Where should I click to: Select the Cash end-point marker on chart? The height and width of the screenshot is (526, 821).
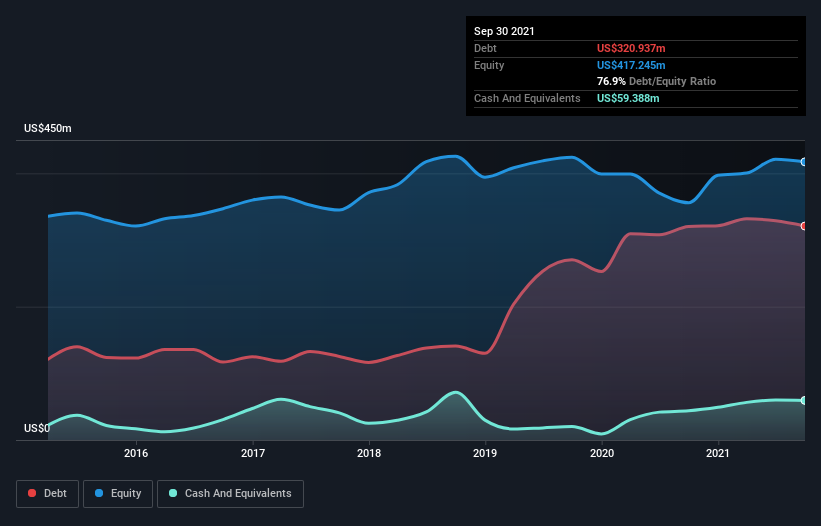coord(803,400)
